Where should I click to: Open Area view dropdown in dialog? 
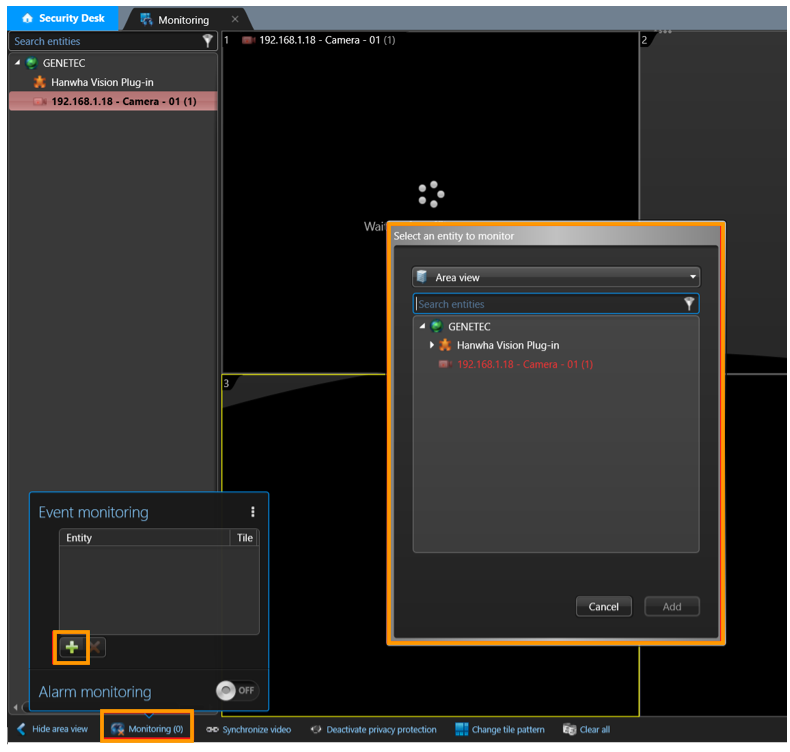[x=556, y=277]
